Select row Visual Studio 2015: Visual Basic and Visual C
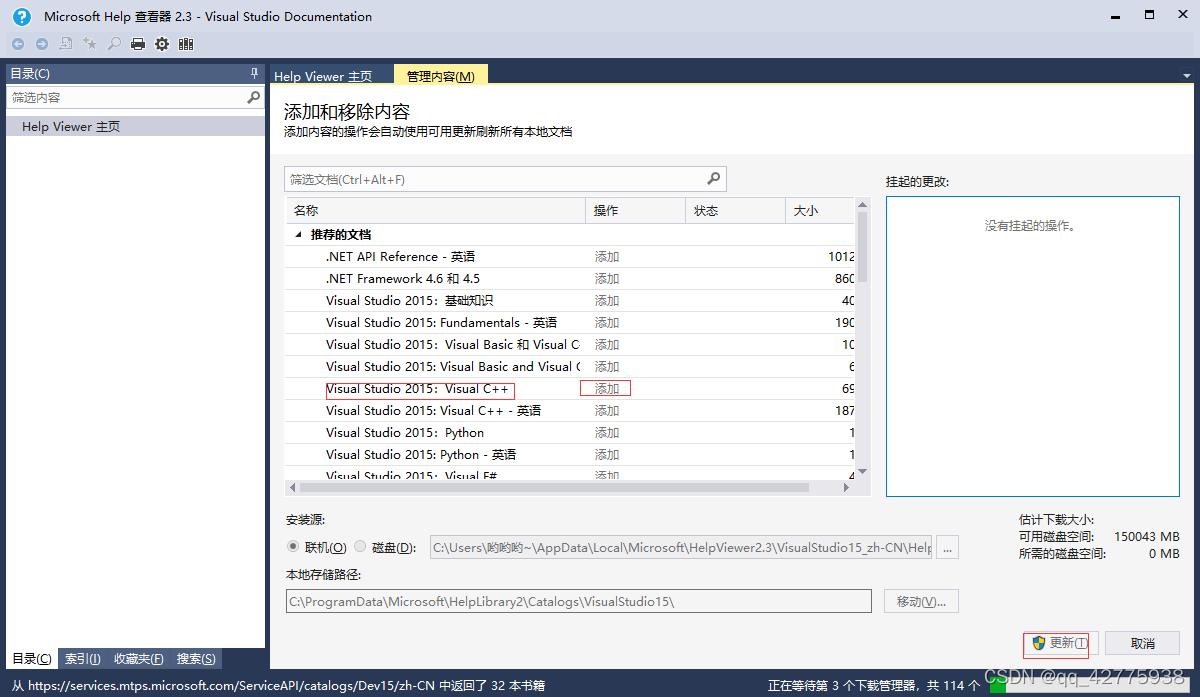This screenshot has width=1200, height=697. [570, 367]
